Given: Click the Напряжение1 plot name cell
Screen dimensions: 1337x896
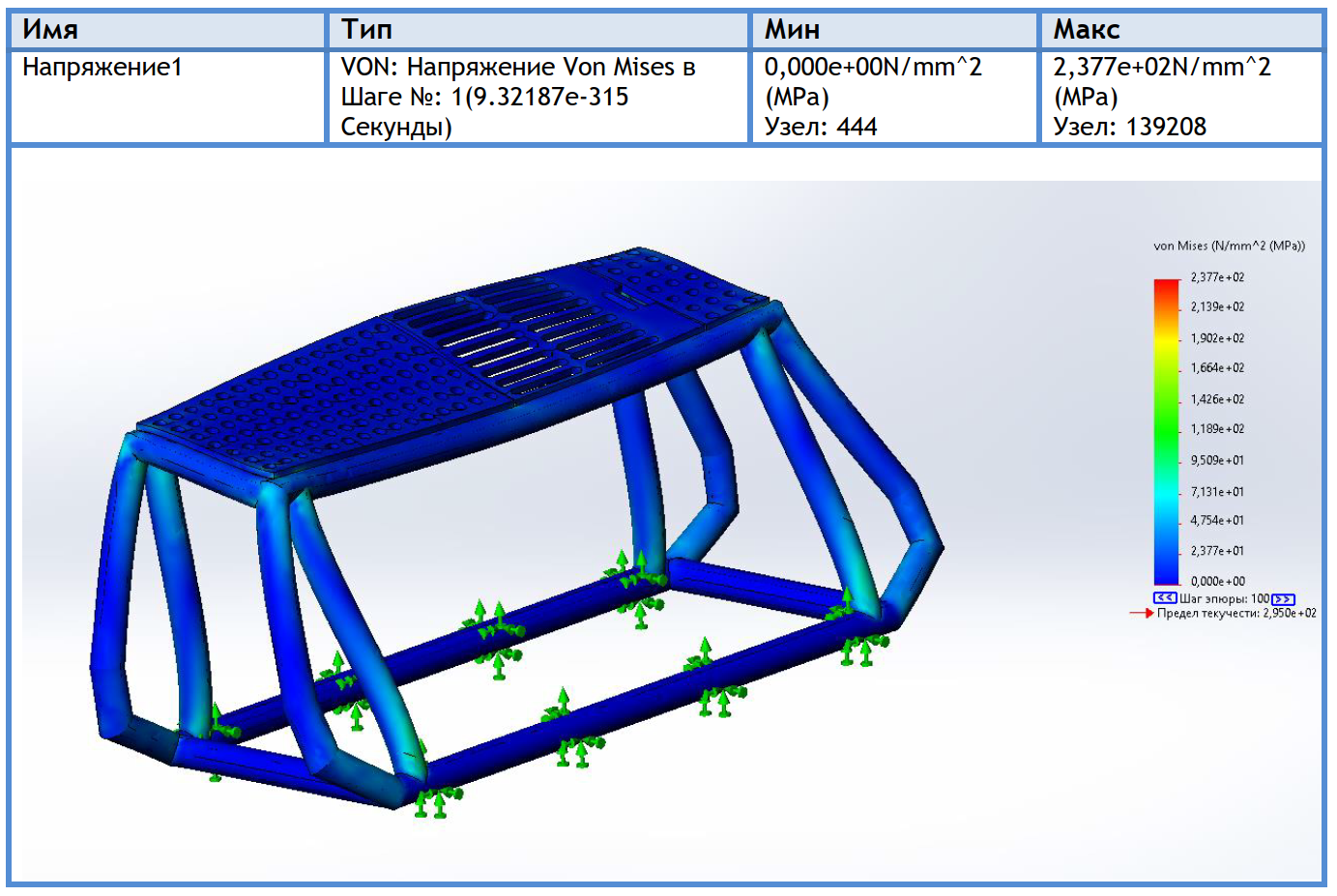Looking at the screenshot, I should coord(167,97).
